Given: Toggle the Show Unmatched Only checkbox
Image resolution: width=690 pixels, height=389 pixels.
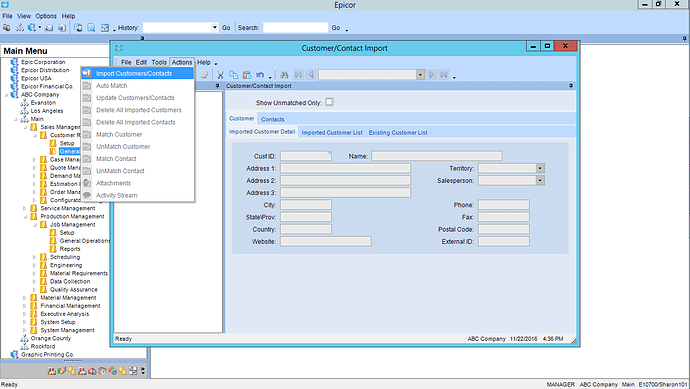Looking at the screenshot, I should click(329, 102).
